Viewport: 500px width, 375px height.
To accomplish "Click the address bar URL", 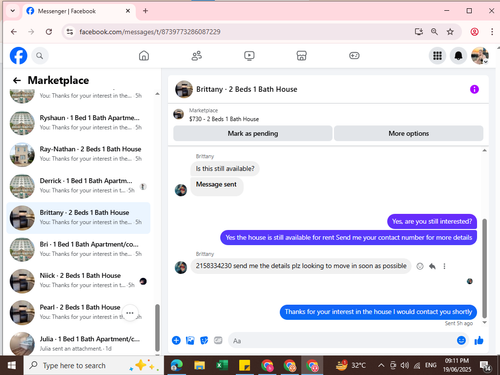I will (x=150, y=32).
